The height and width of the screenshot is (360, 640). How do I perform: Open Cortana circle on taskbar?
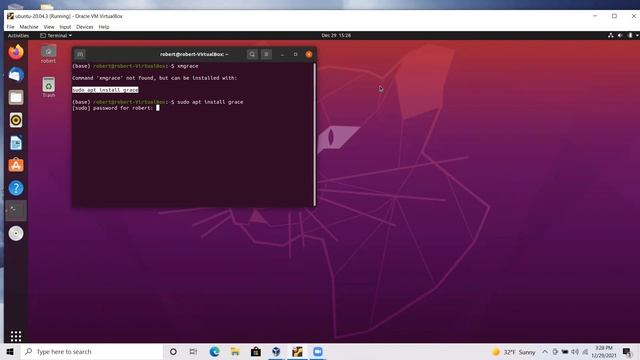(x=173, y=351)
